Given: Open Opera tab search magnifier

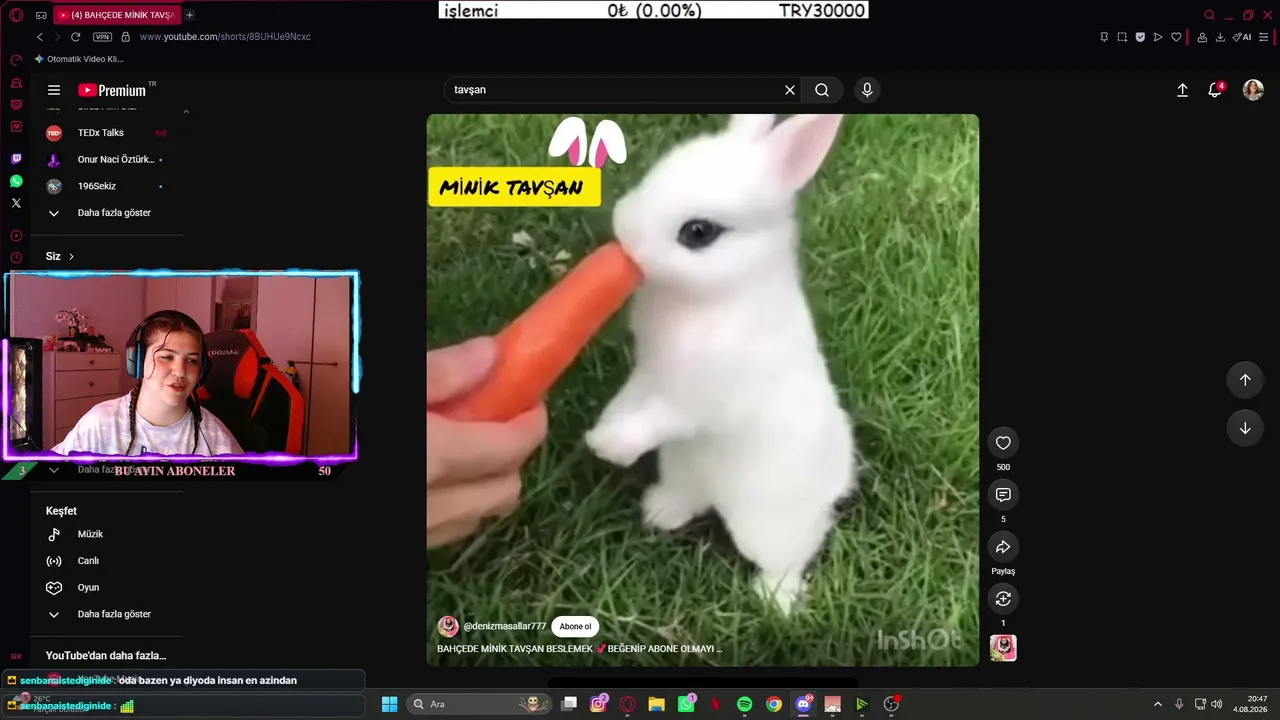Looking at the screenshot, I should tap(1210, 15).
